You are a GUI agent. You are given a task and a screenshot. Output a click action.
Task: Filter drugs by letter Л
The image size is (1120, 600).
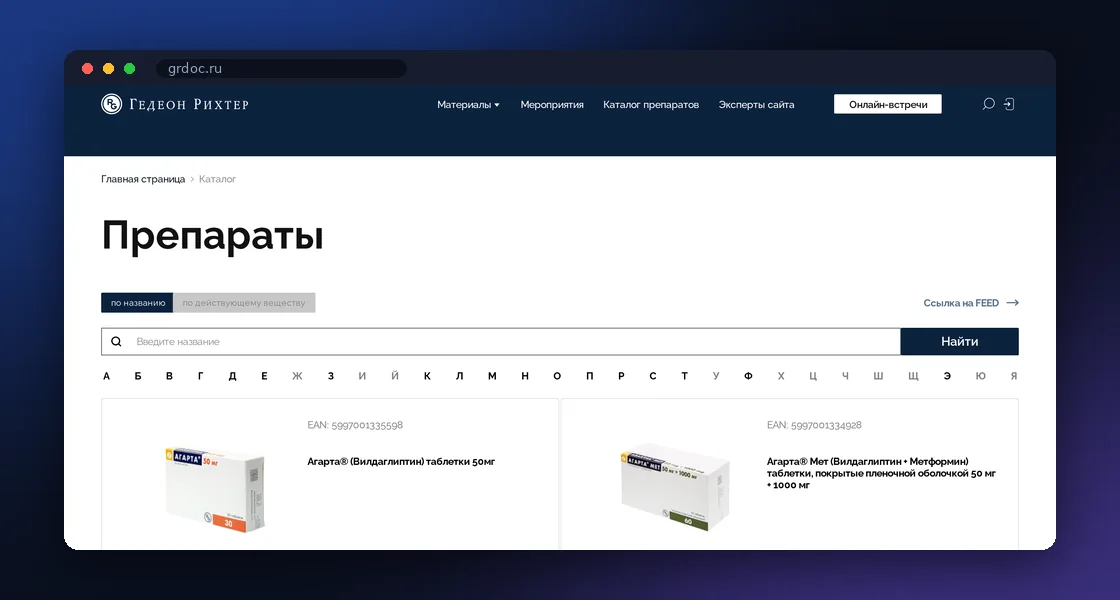[x=459, y=376]
